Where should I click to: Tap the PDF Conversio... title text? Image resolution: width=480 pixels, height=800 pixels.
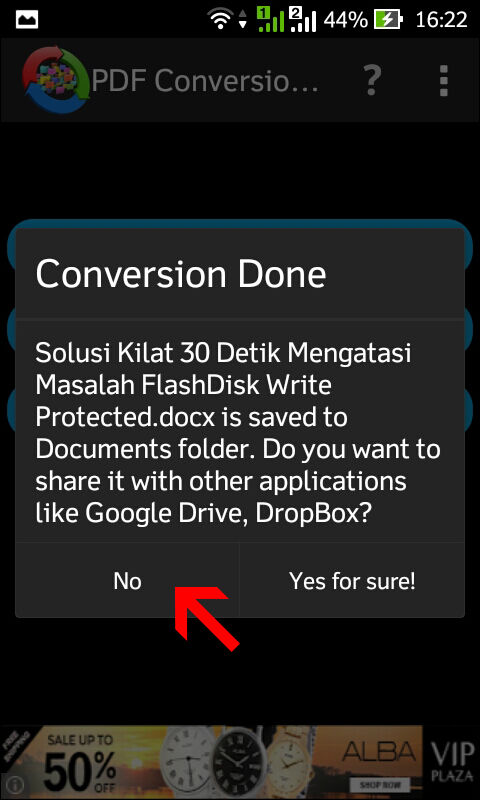[206, 81]
